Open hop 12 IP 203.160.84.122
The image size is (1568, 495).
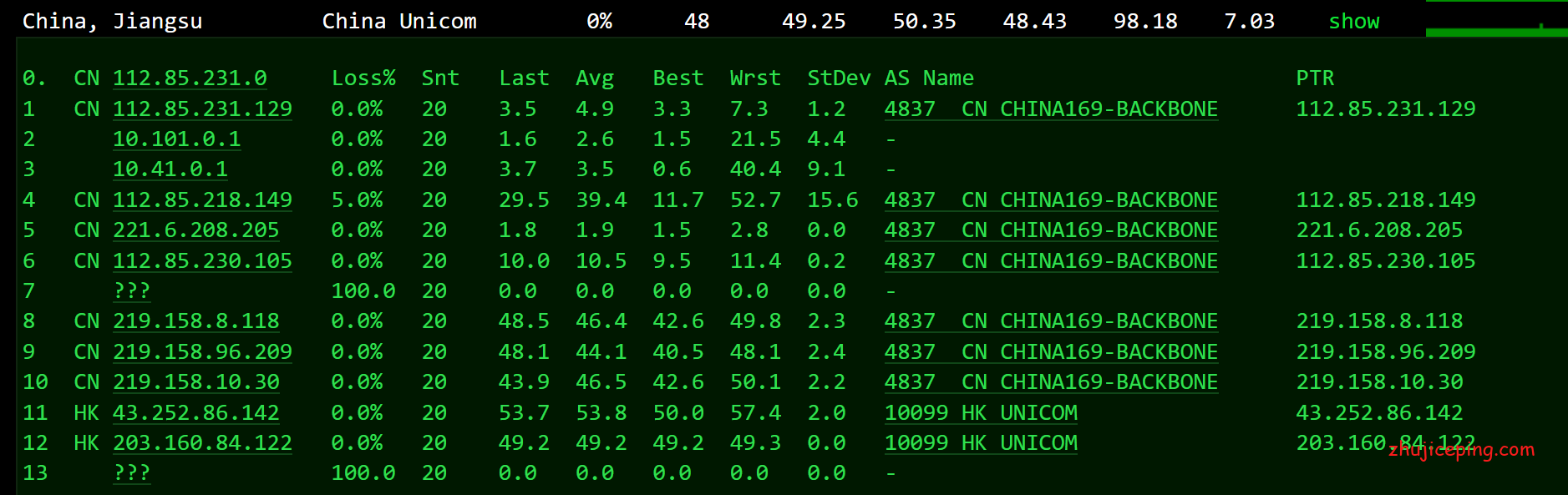(x=202, y=442)
